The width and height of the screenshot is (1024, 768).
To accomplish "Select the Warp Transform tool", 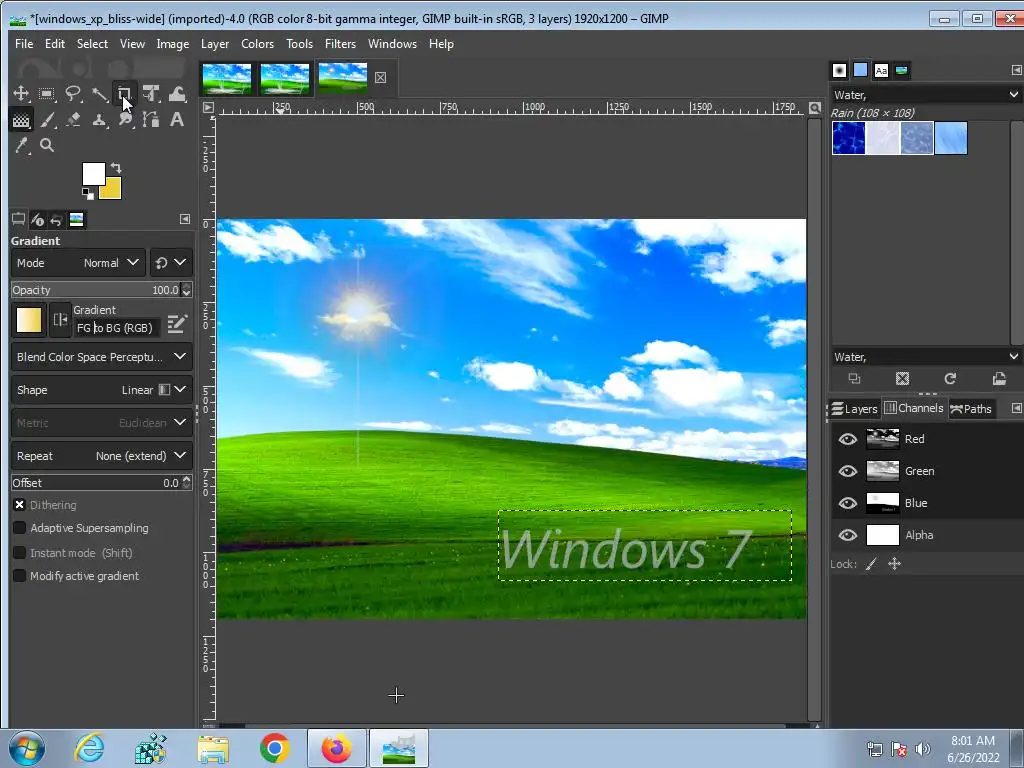I will pos(177,93).
